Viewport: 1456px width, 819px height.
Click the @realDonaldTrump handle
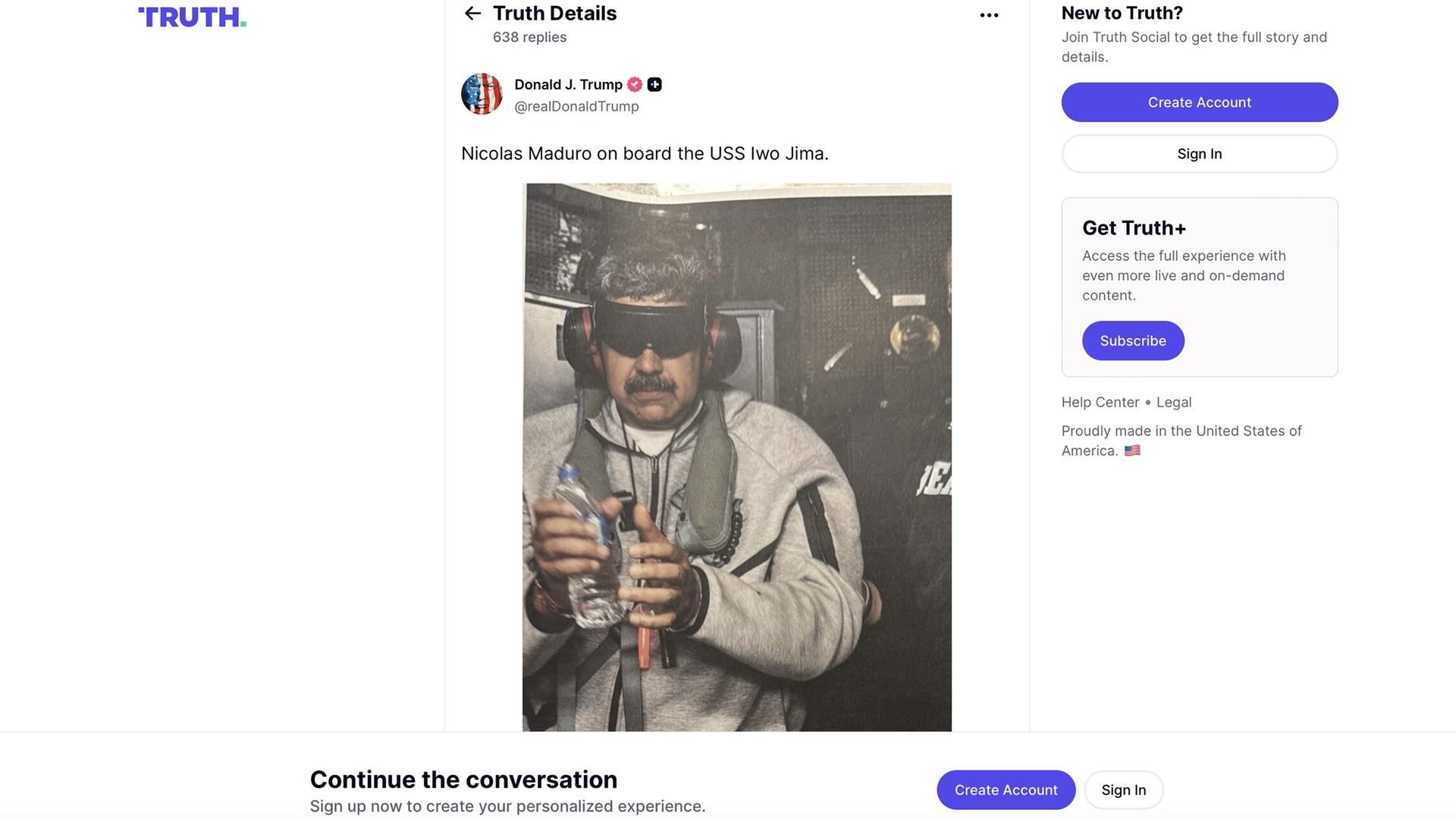pos(576,107)
